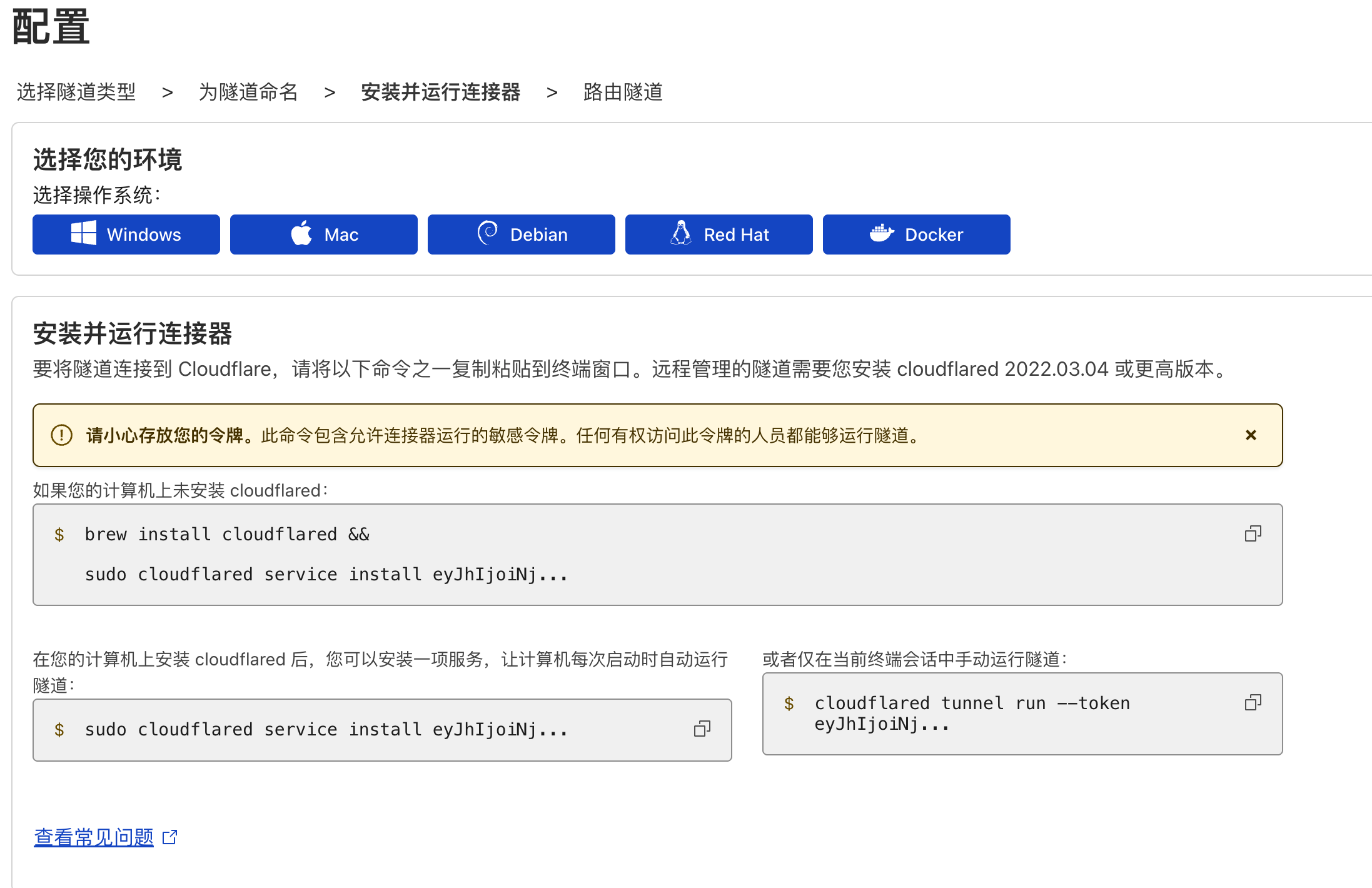Click the Docker whale icon
Viewport: 1372px width, 888px height.
[x=882, y=233]
